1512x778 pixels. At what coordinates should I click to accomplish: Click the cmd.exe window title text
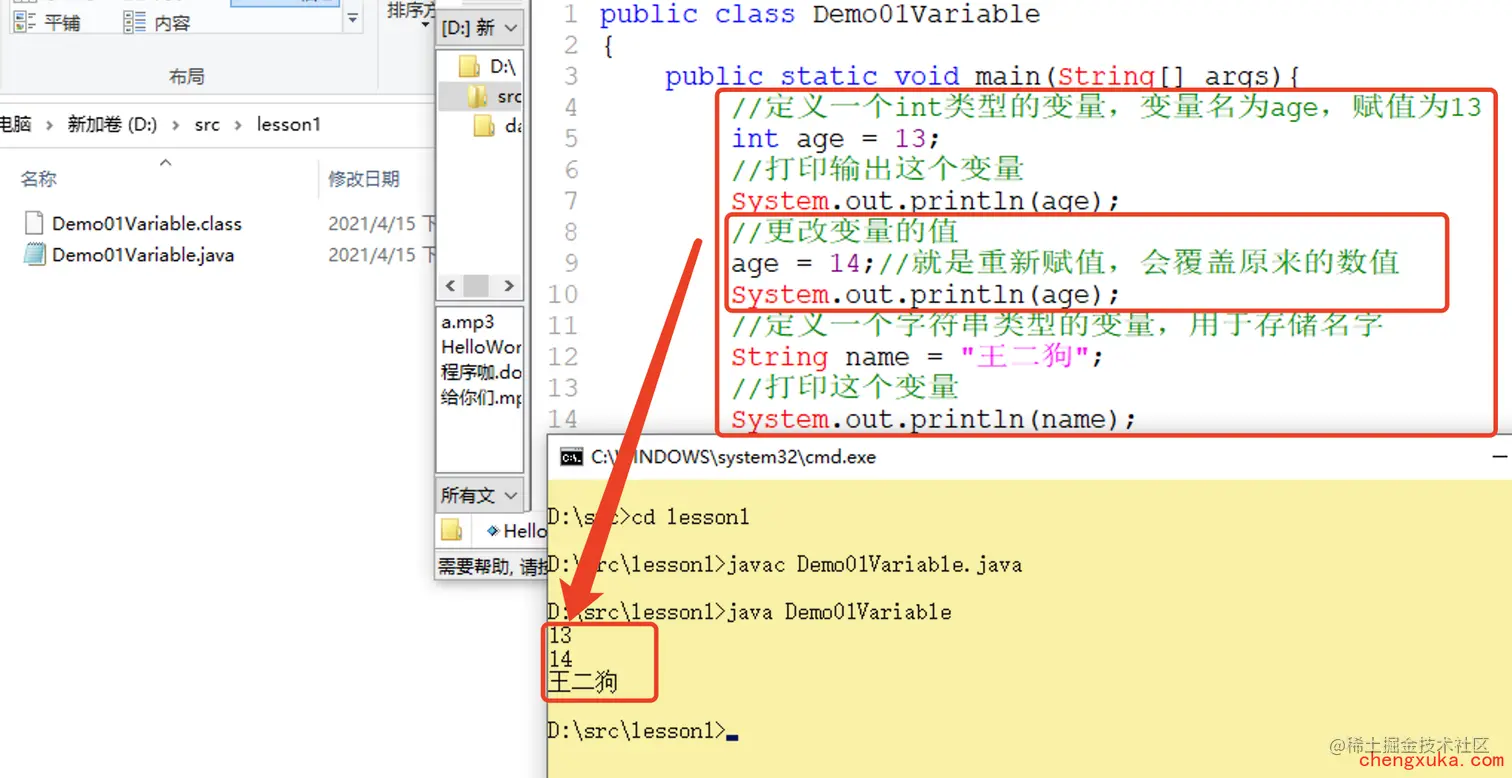(733, 457)
